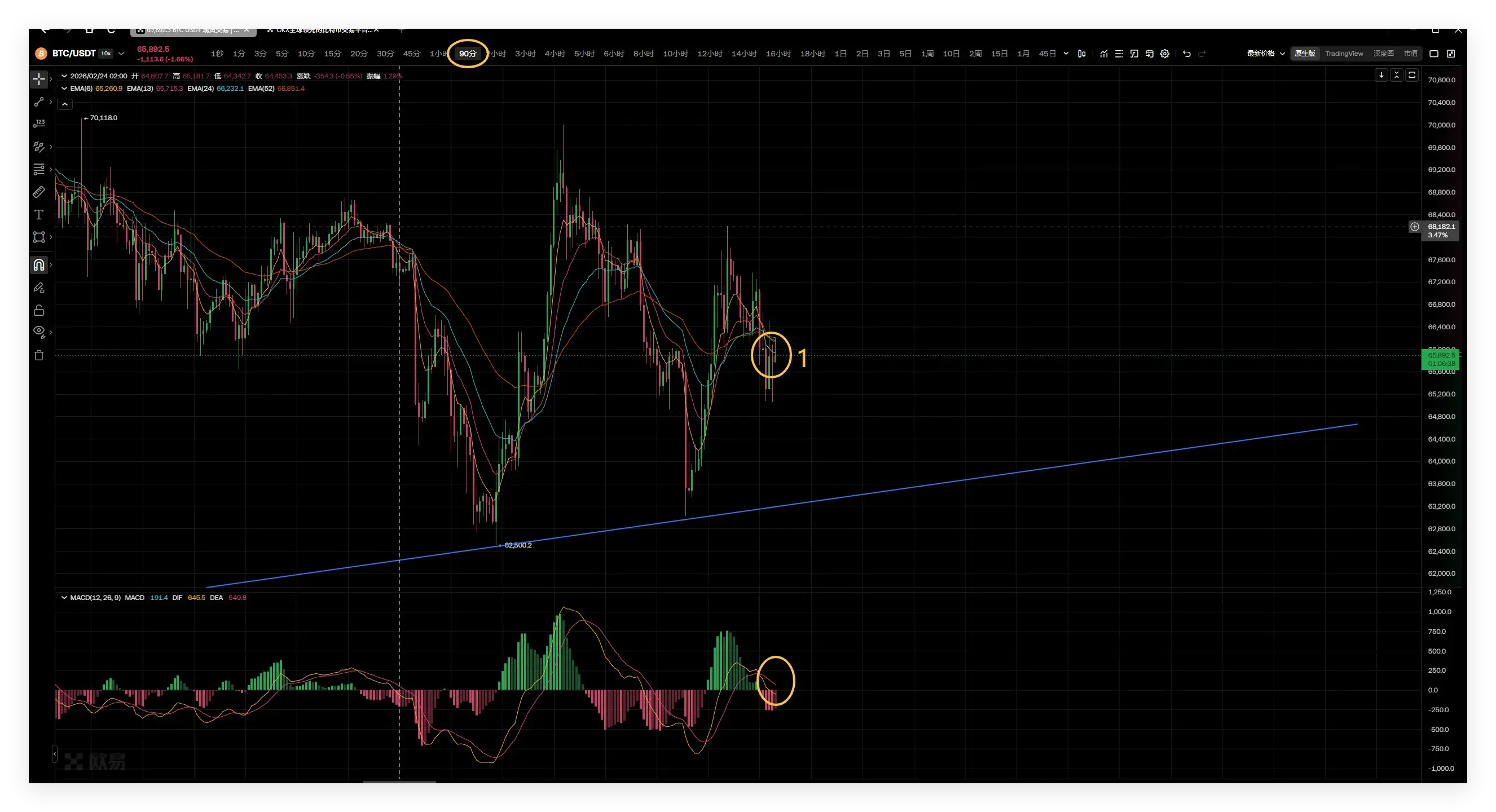Click the horizontal chart scrollbar at bottom
The width and height of the screenshot is (1496, 812).
click(399, 782)
